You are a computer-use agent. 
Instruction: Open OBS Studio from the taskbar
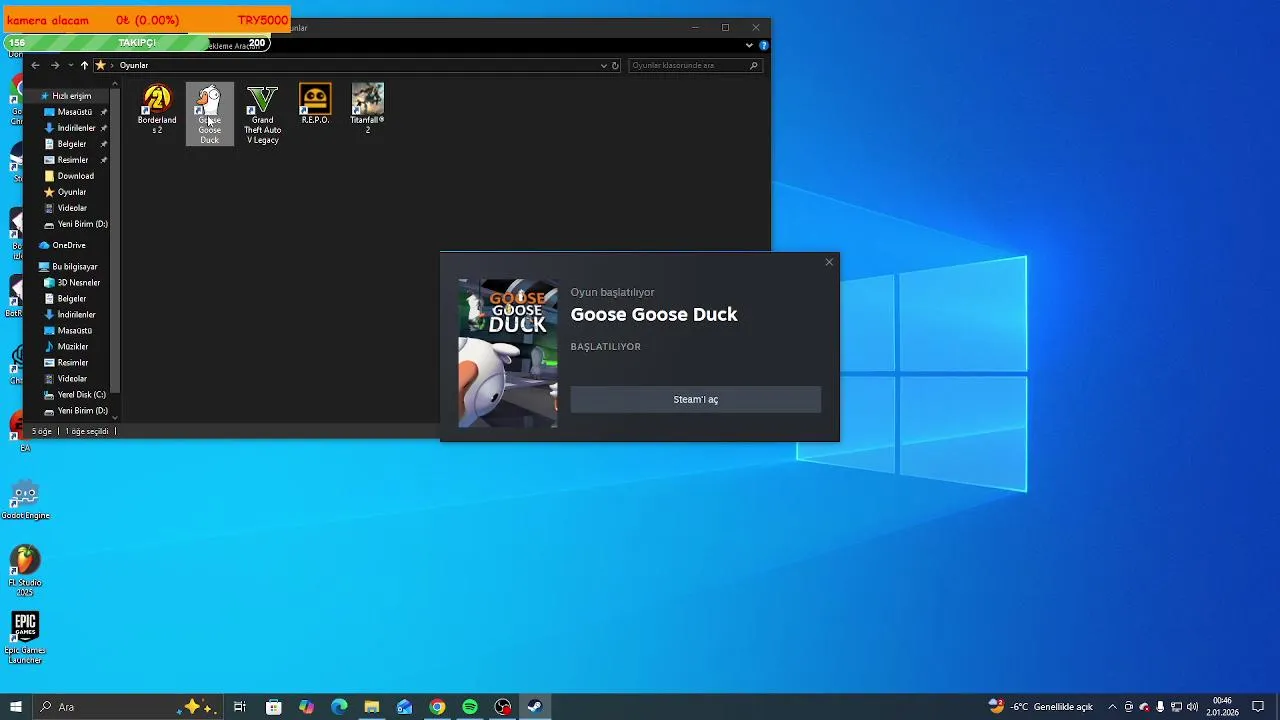tap(502, 707)
